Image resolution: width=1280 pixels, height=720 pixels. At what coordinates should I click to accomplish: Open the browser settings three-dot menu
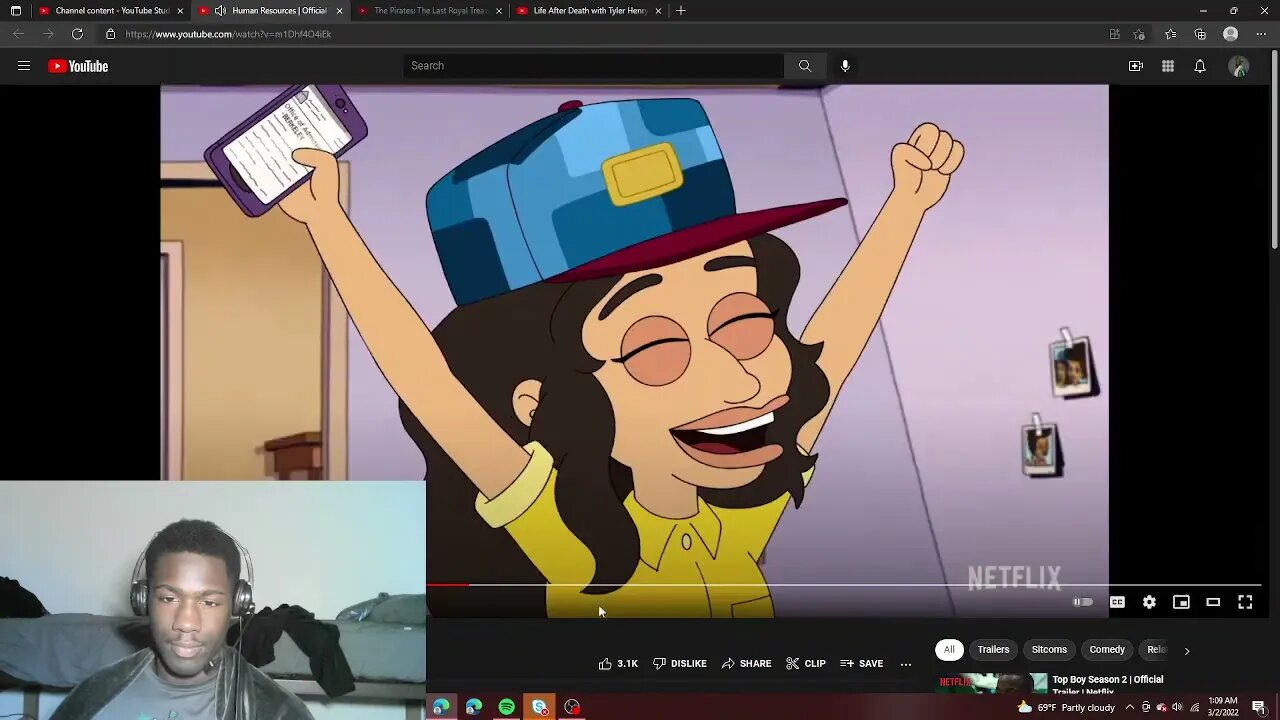pyautogui.click(x=1260, y=34)
